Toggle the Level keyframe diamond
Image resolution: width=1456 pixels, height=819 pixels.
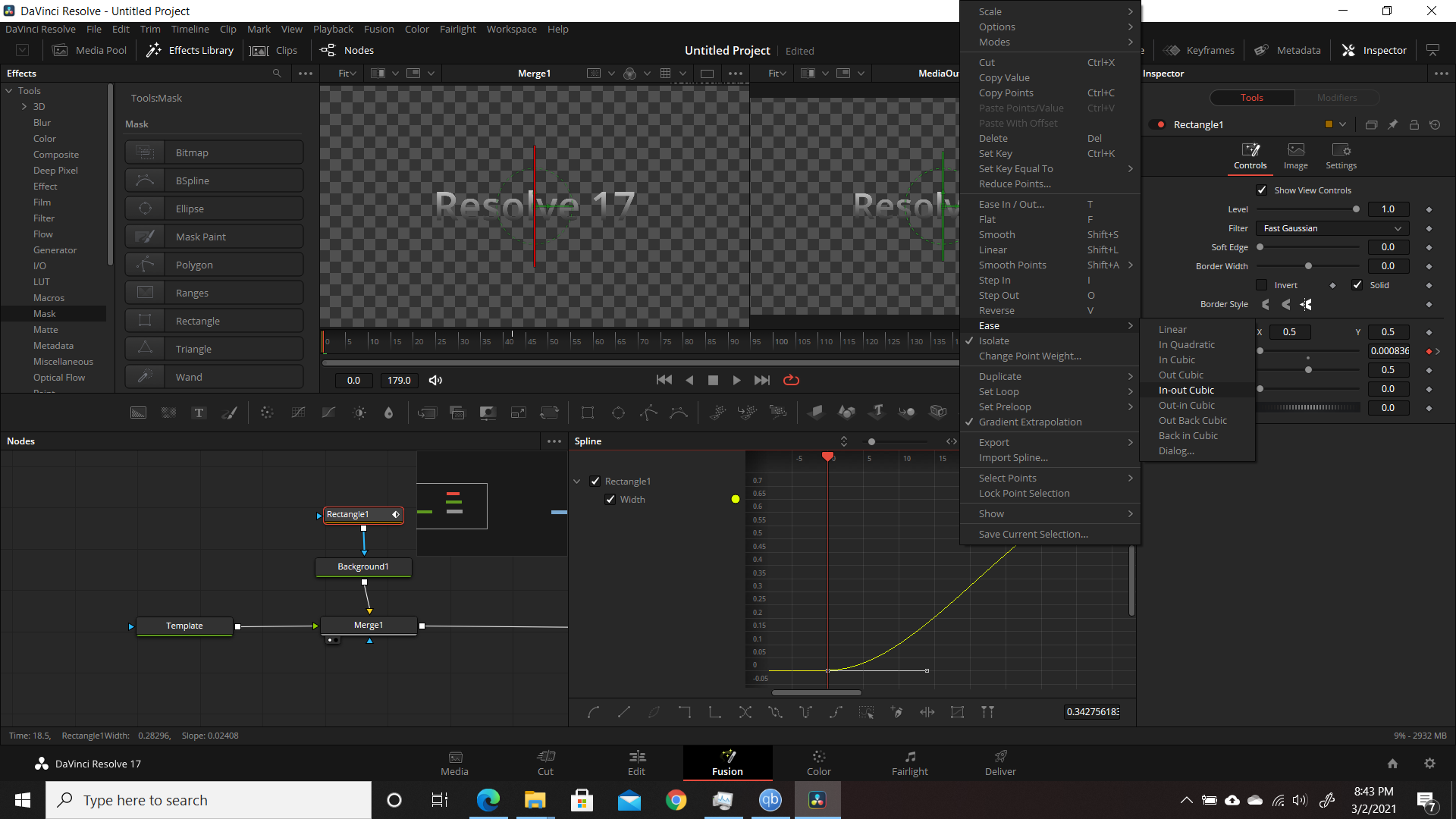[x=1429, y=209]
